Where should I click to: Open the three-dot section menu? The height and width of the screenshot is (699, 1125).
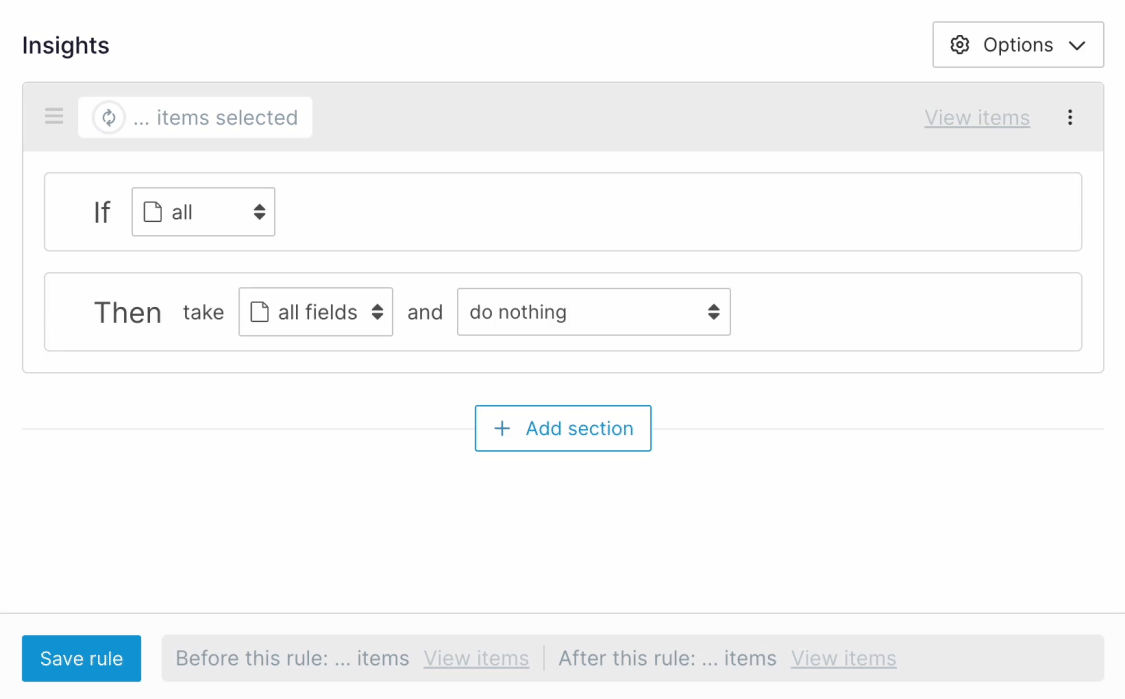[1070, 117]
